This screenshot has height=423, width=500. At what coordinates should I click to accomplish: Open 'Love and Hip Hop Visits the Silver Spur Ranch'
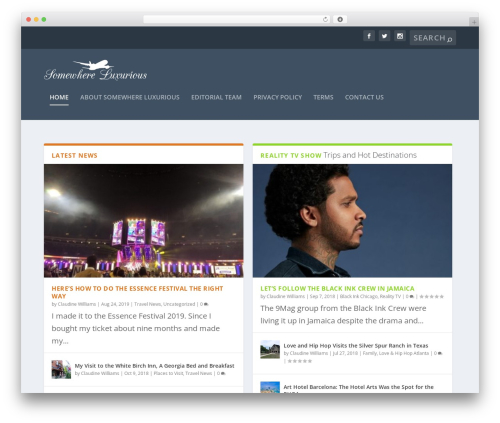pyautogui.click(x=356, y=346)
